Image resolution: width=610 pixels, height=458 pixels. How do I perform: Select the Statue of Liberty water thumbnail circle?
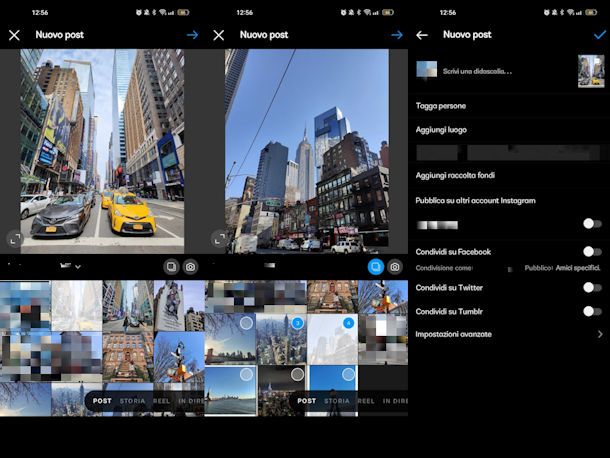246,374
